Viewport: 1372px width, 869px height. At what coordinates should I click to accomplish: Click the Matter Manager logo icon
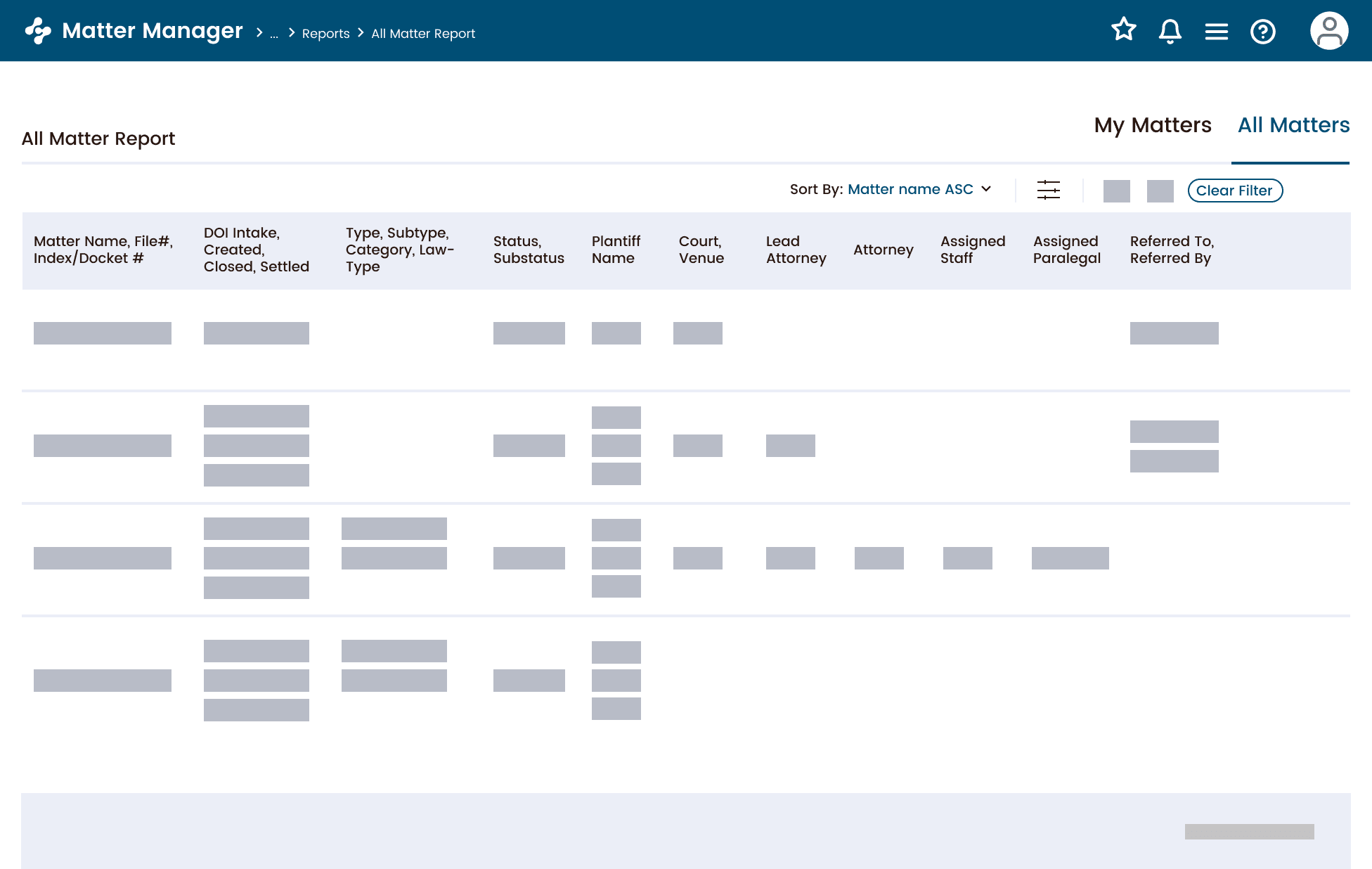[37, 30]
